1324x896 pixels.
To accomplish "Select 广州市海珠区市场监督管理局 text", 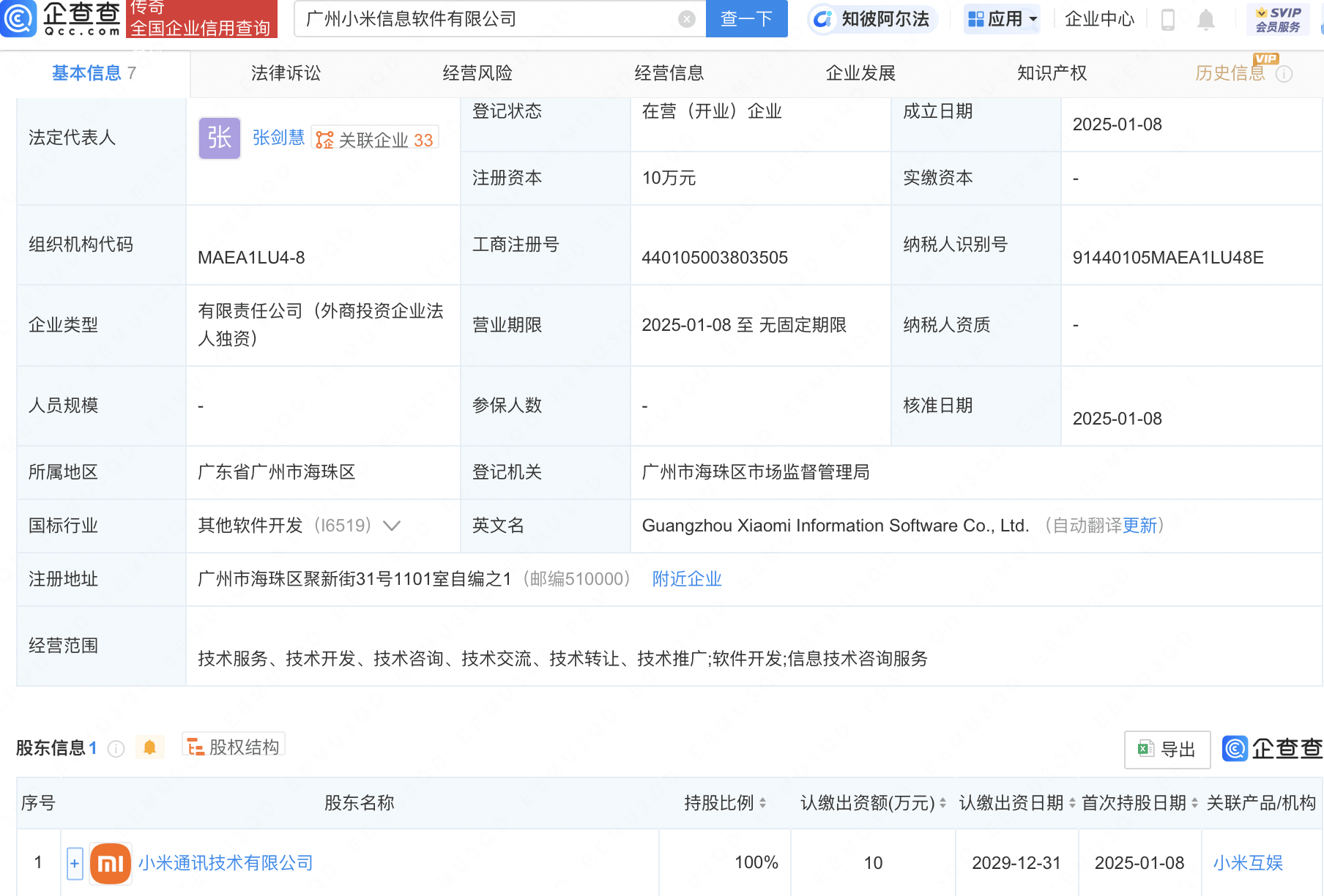I will (756, 472).
